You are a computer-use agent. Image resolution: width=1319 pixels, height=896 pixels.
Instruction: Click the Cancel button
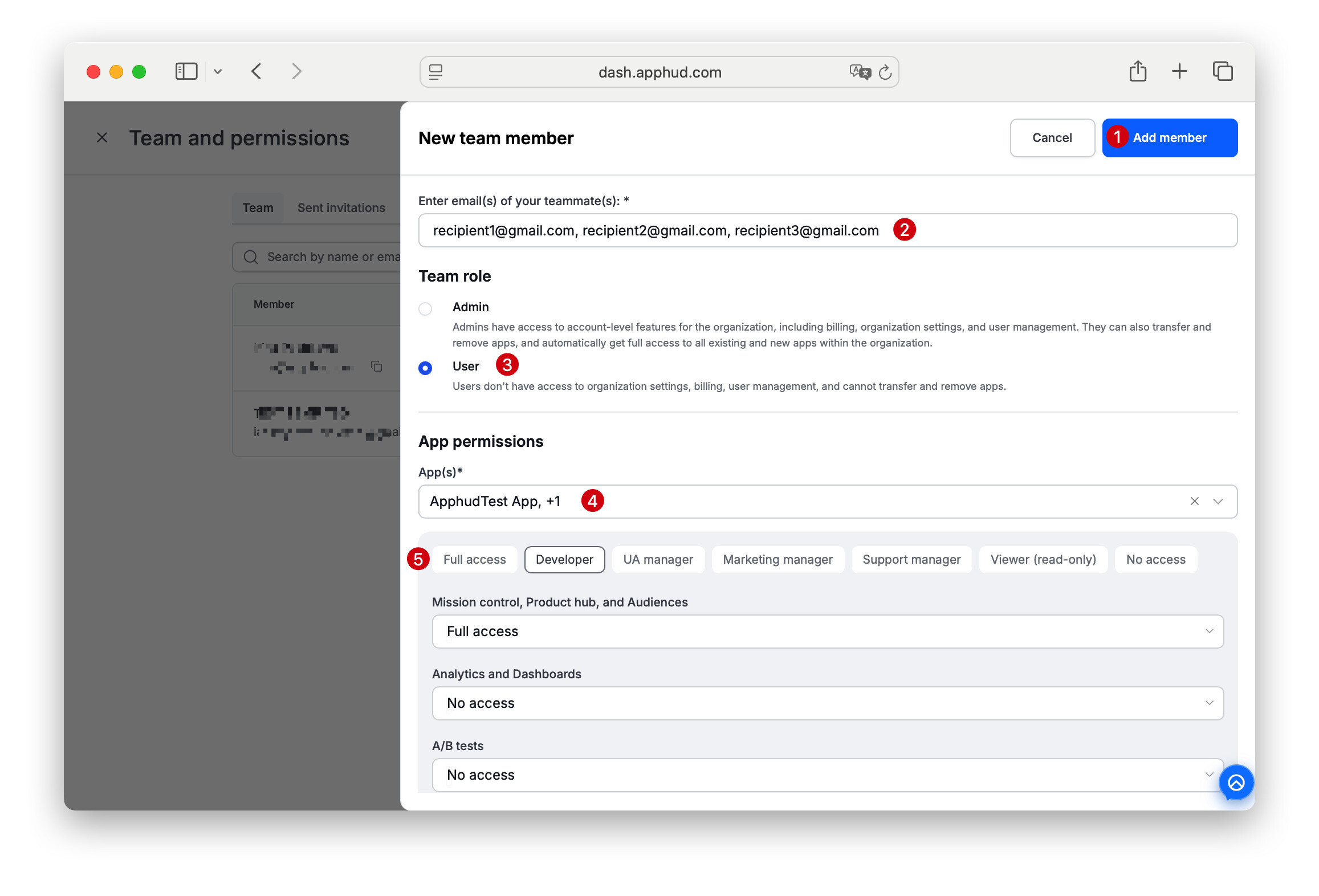1052,137
